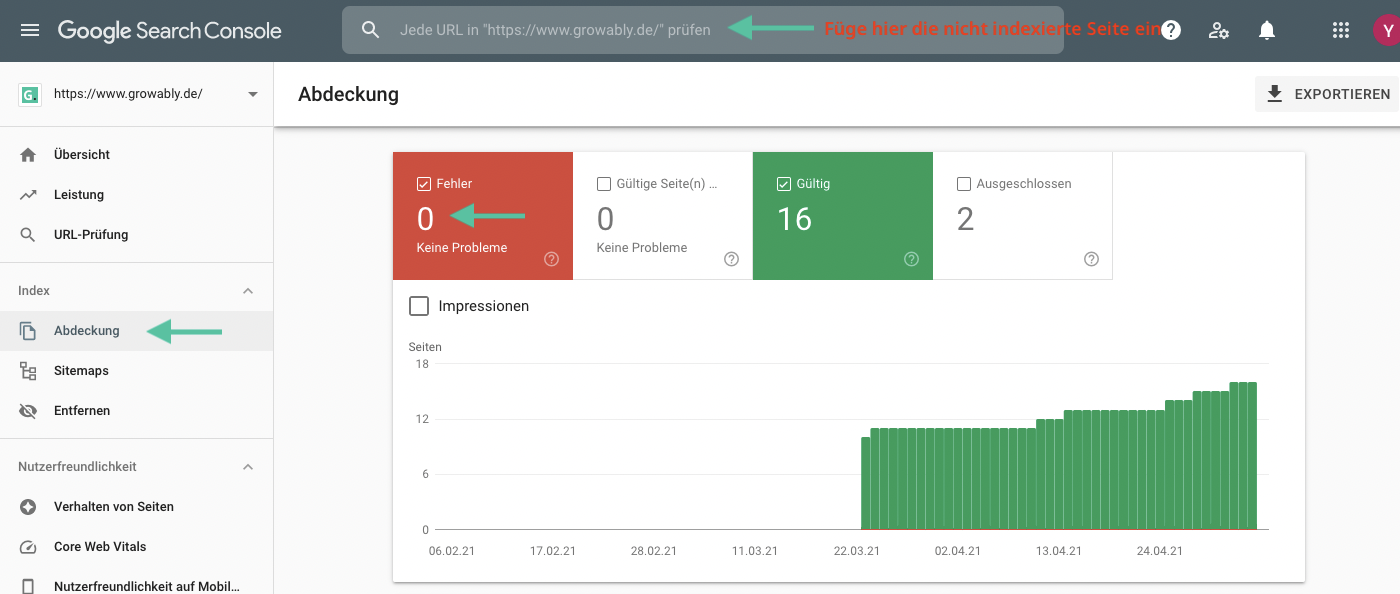
Task: Click help icon on Gültige Seite(n) card
Action: pyautogui.click(x=731, y=259)
